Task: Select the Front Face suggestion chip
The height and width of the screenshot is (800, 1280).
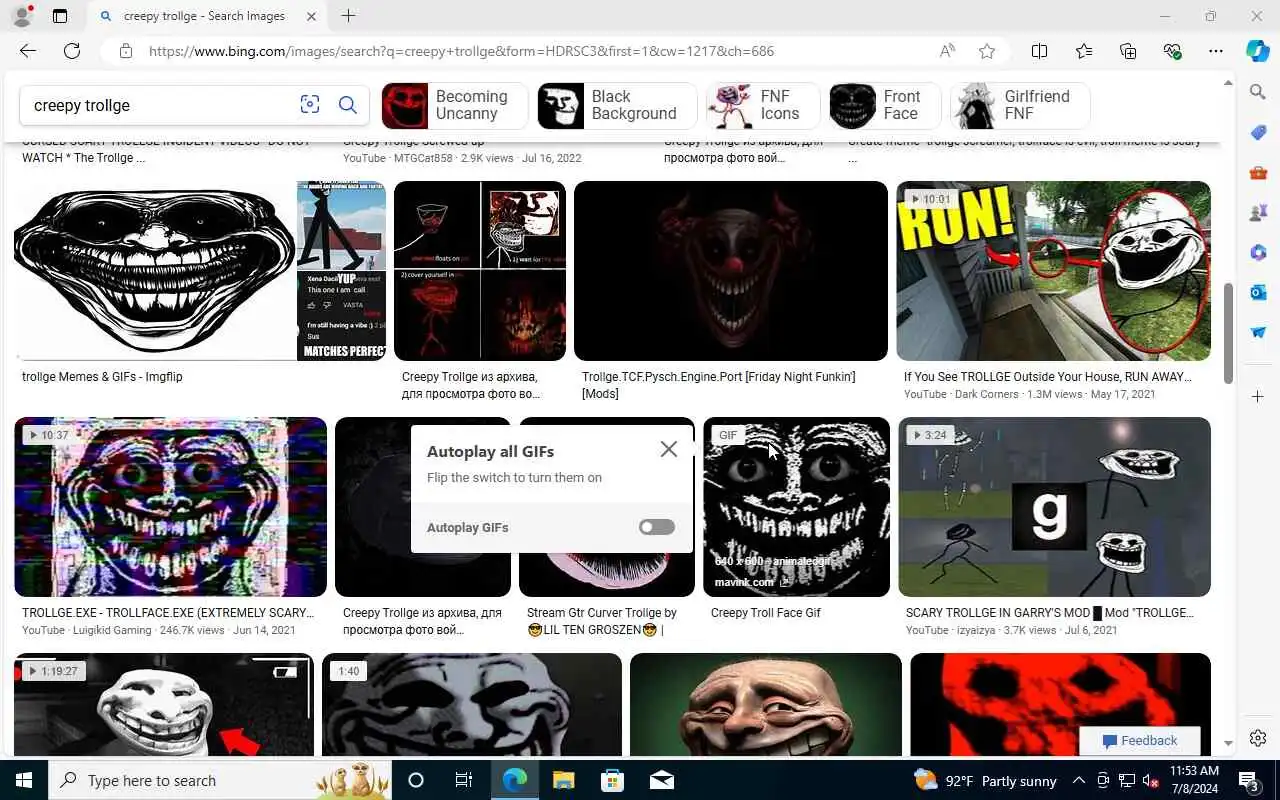Action: (x=885, y=105)
